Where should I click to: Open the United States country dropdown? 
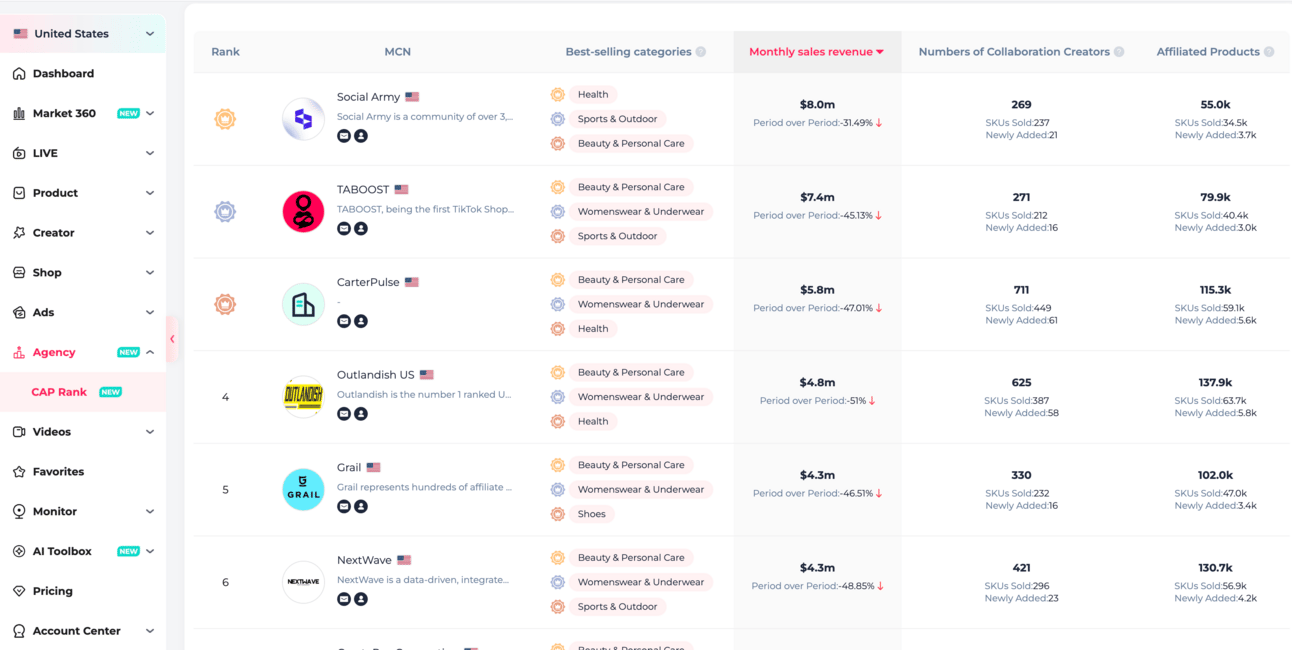(x=83, y=34)
